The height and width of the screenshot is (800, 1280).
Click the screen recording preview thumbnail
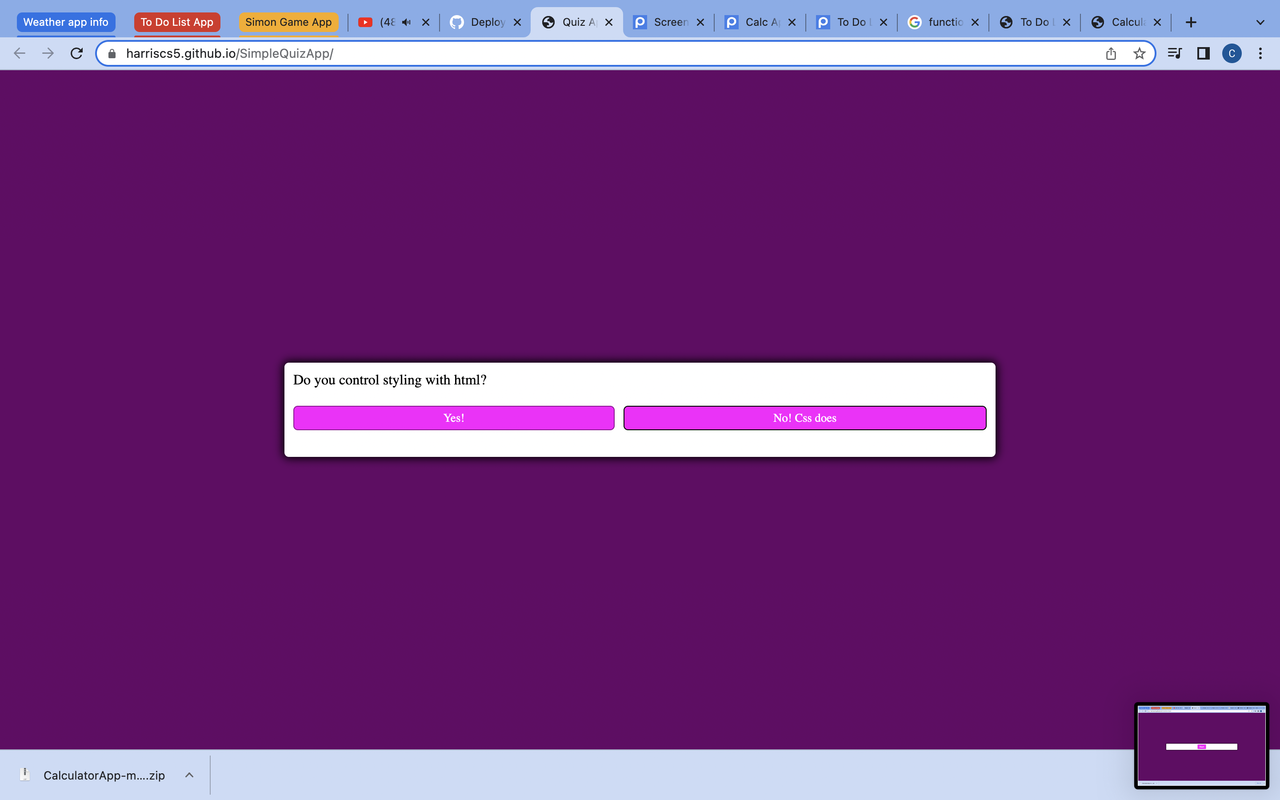coord(1201,745)
